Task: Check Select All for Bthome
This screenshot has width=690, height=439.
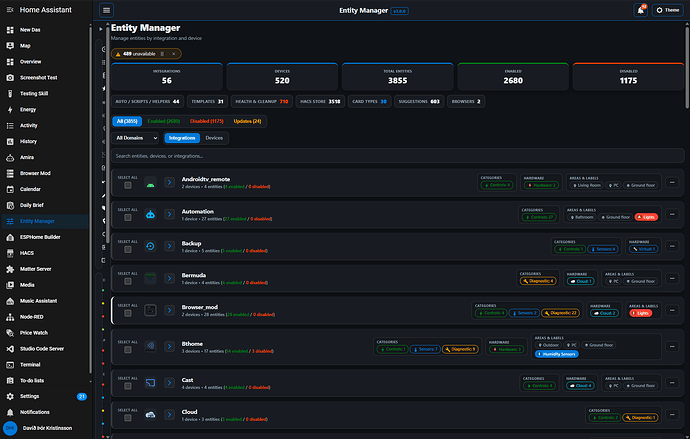Action: click(x=128, y=350)
